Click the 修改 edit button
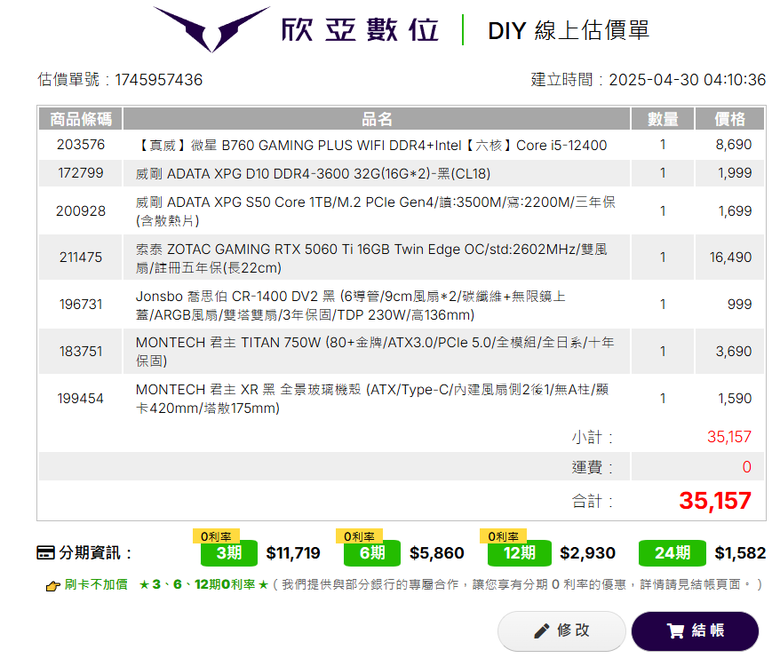The height and width of the screenshot is (666, 780). 561,631
